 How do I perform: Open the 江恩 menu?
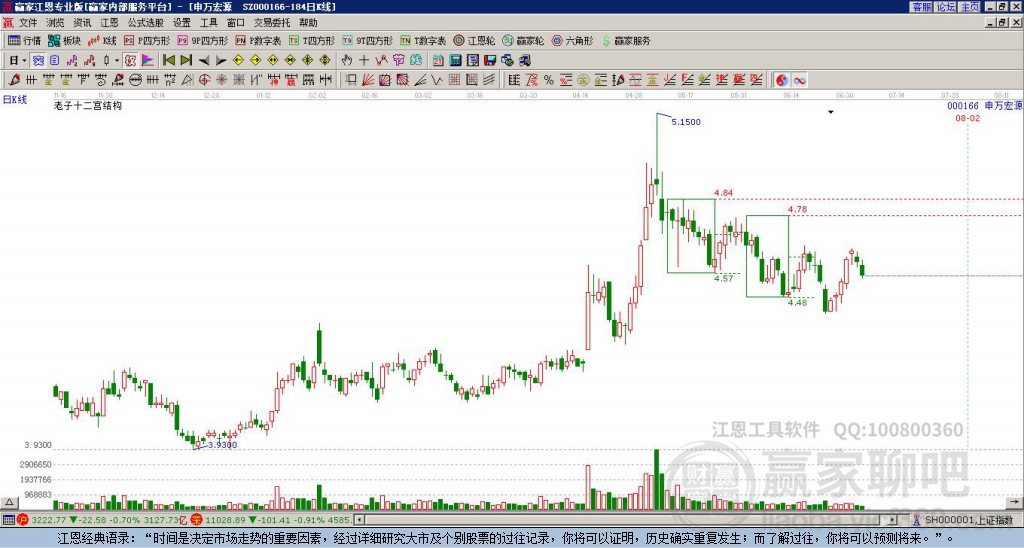[109, 23]
